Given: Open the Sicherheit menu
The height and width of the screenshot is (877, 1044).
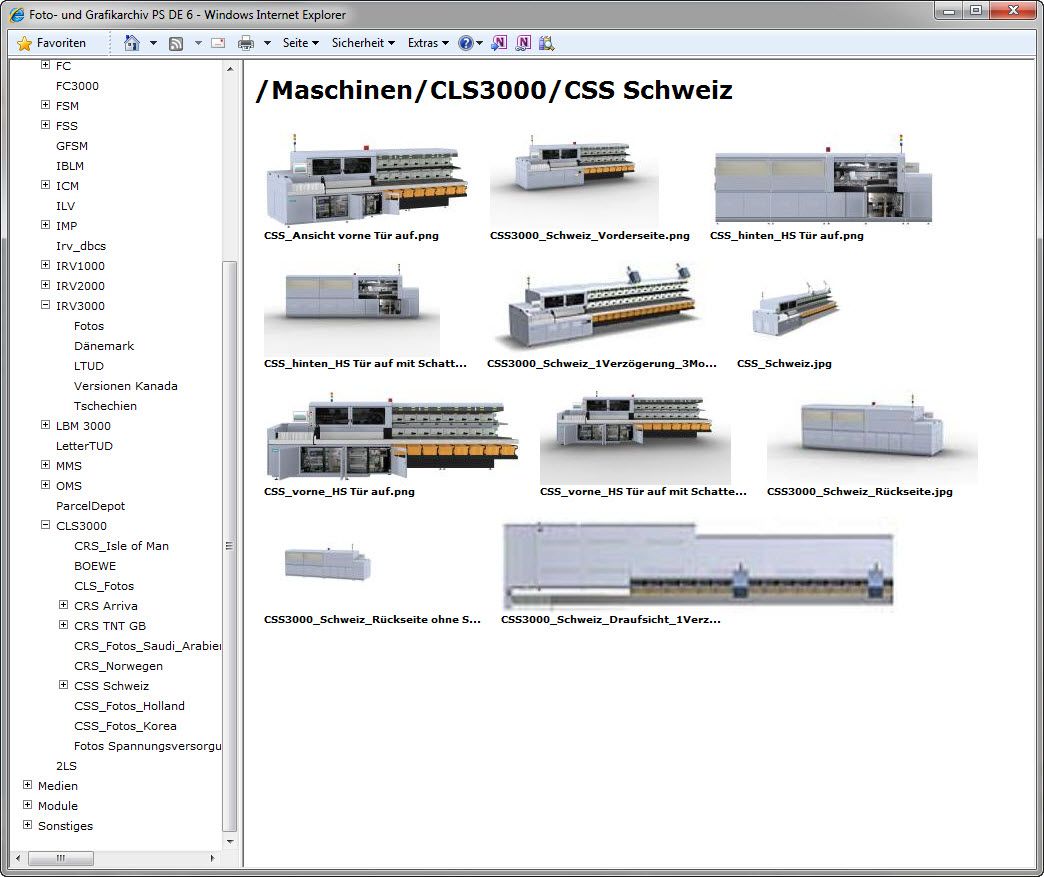Looking at the screenshot, I should pos(363,43).
